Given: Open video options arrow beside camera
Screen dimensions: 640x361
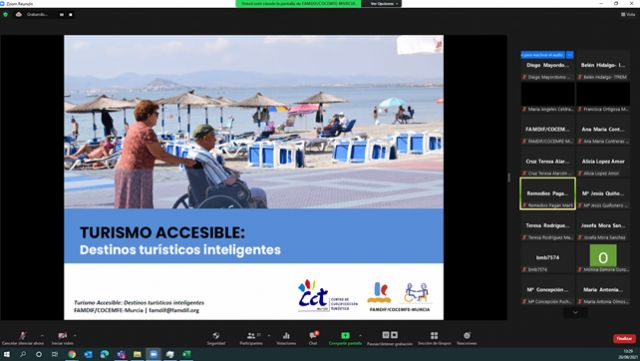Looking at the screenshot, I should click(x=74, y=335).
